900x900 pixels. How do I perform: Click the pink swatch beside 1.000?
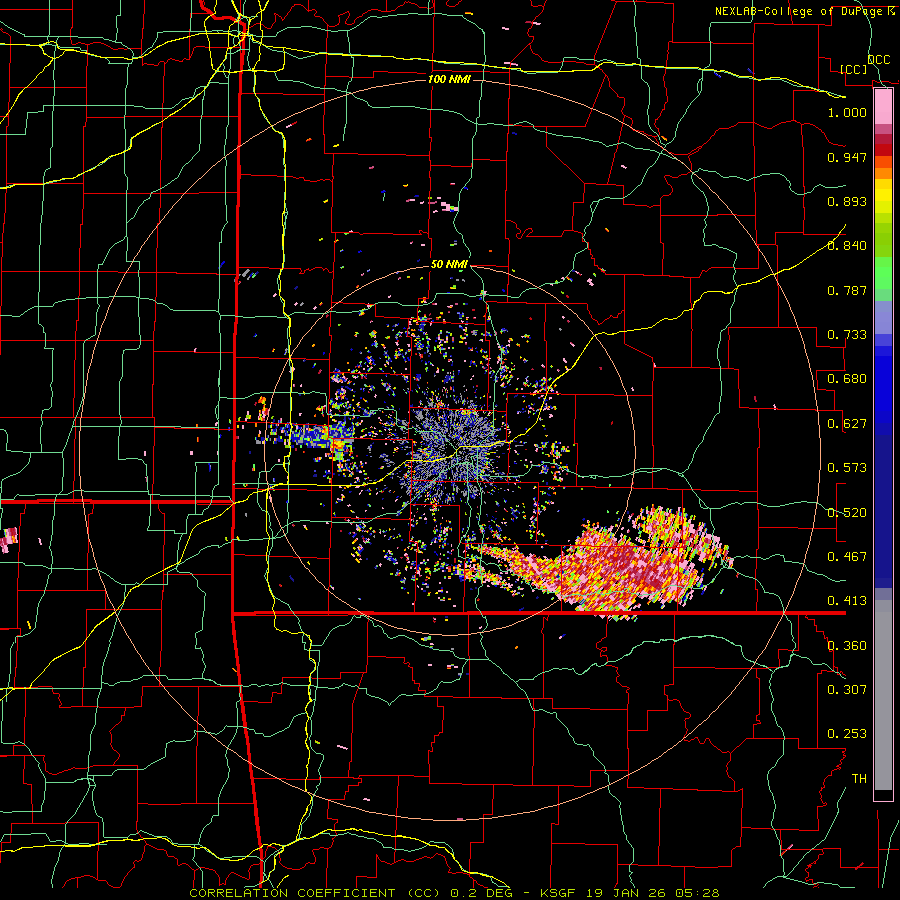(883, 107)
